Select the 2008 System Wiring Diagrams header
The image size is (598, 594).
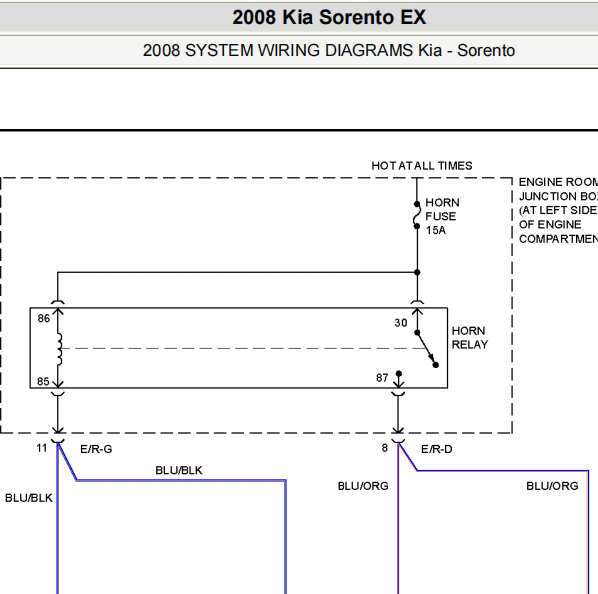coord(329,51)
